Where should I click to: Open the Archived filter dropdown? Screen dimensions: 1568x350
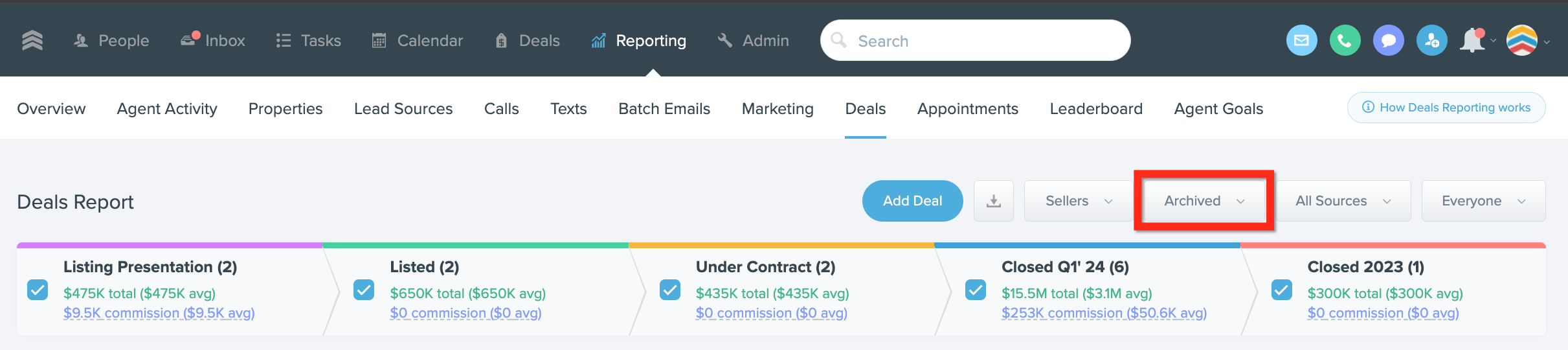(1204, 201)
